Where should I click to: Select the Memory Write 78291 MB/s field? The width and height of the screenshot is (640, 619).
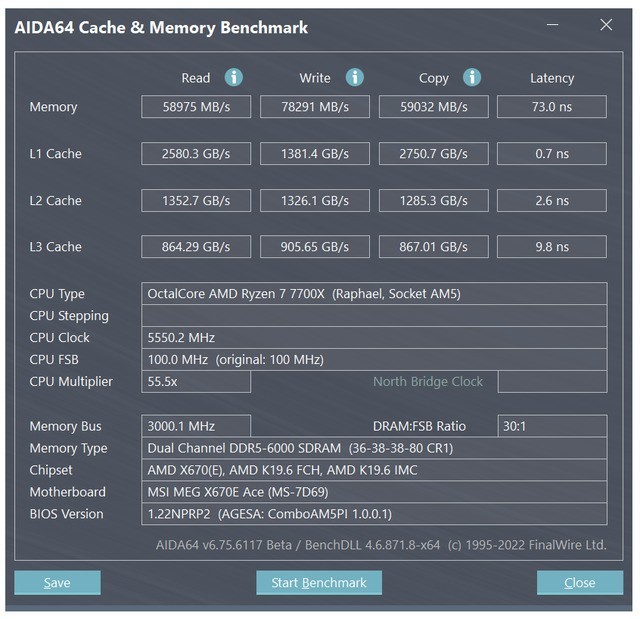(x=315, y=107)
